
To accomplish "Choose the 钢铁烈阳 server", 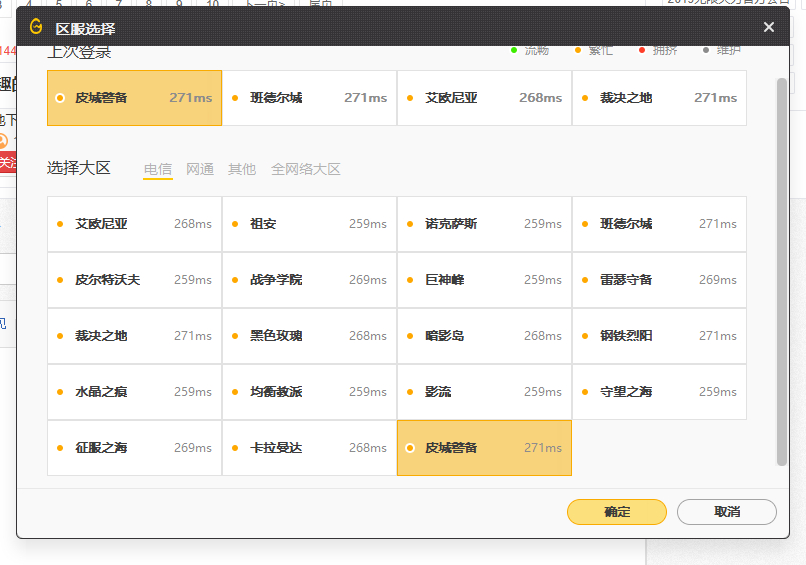I will click(660, 336).
